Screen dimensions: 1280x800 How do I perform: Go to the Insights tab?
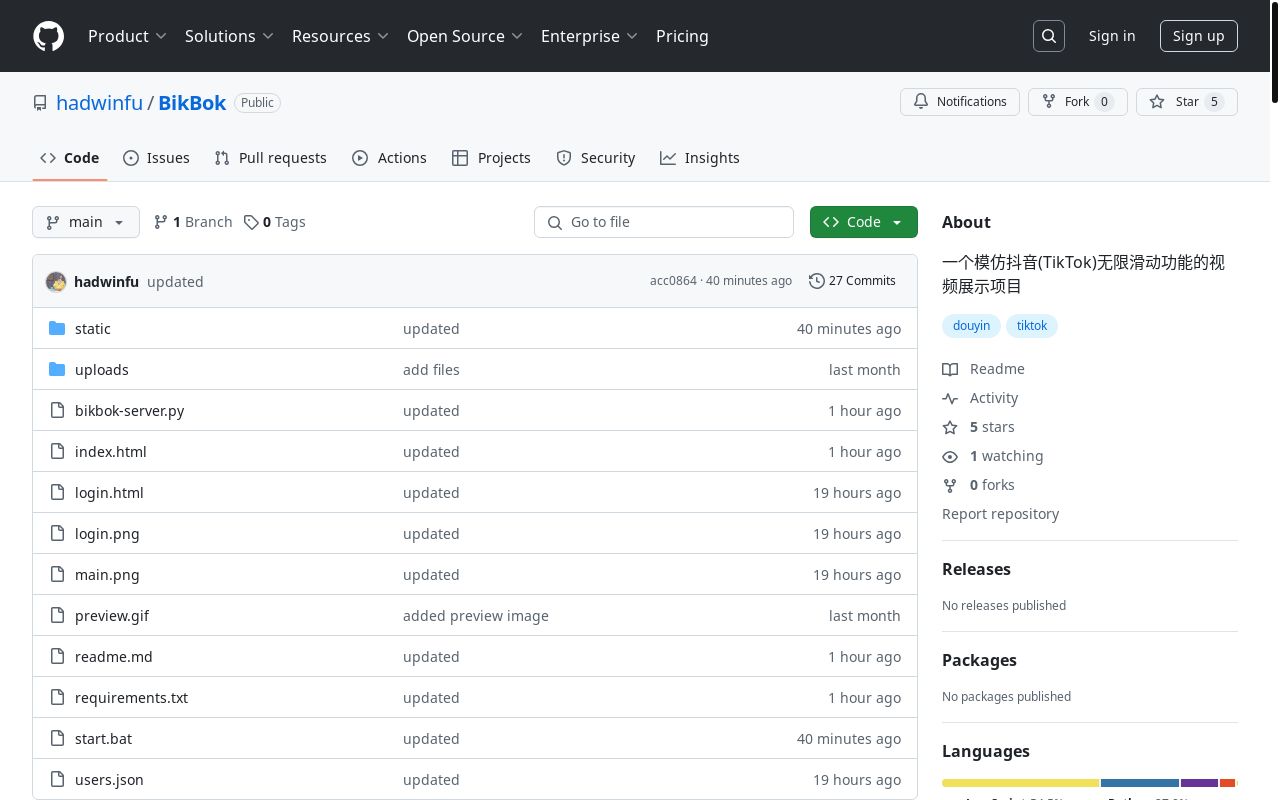point(699,158)
